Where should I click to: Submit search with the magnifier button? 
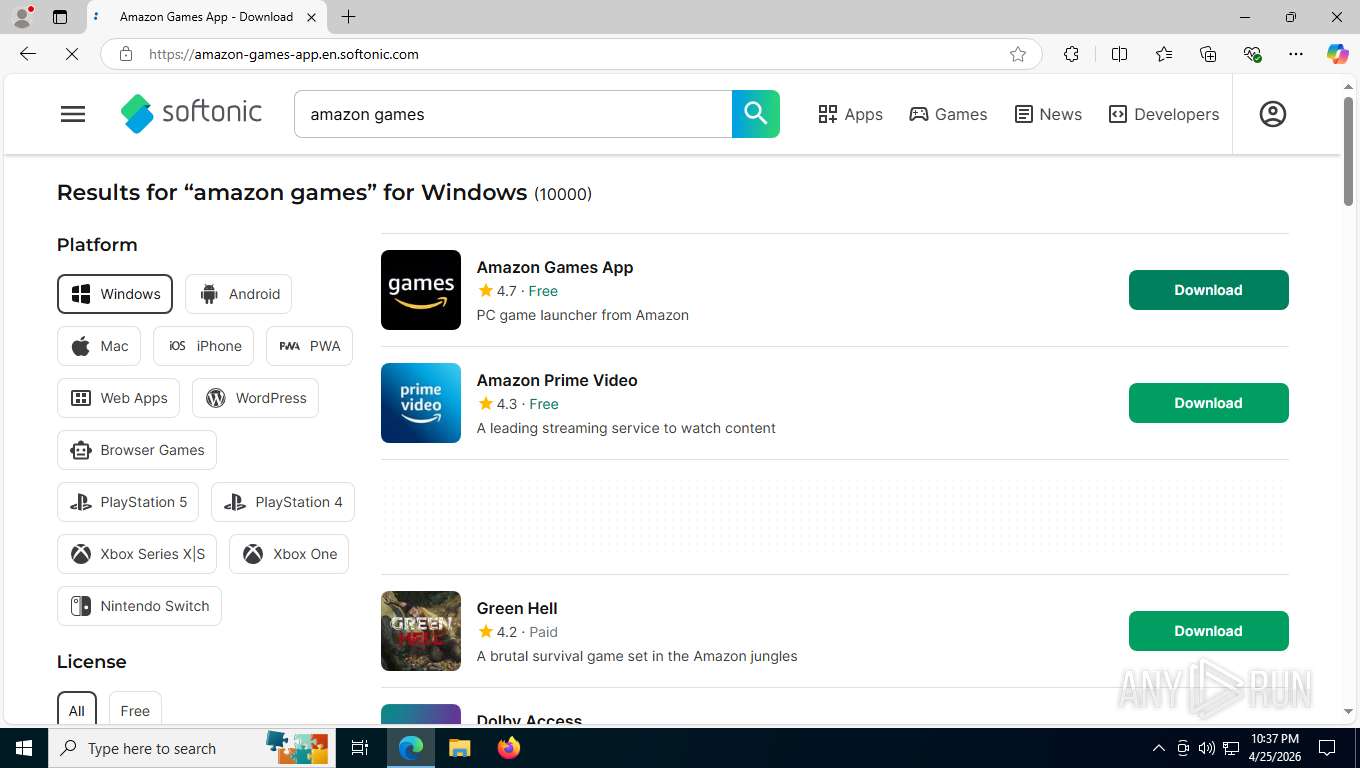pyautogui.click(x=756, y=114)
